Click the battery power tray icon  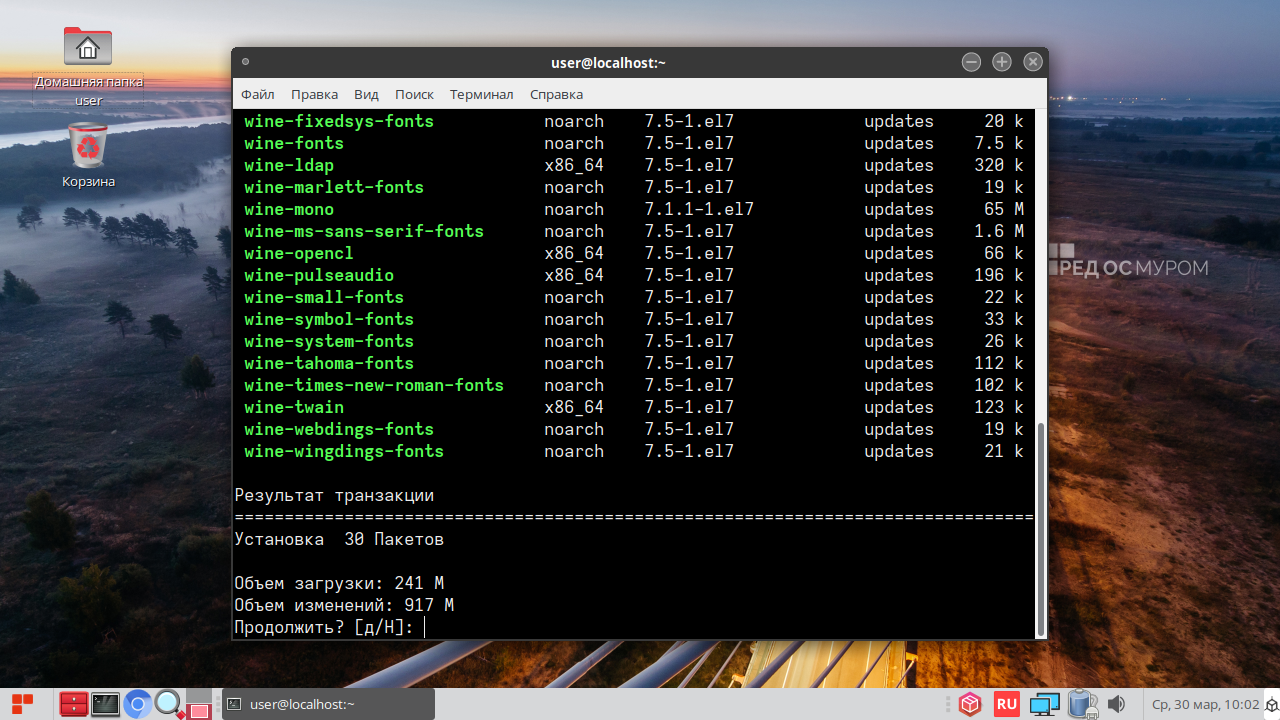point(1081,704)
